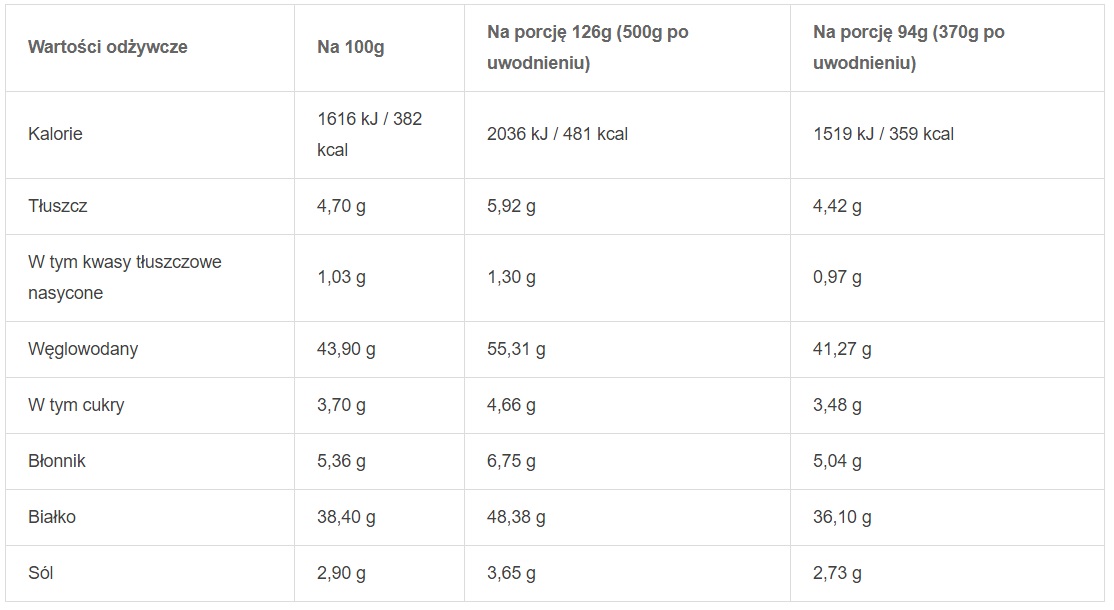Select the '55,31 g' carbohydrates value
This screenshot has width=1114, height=610.
[x=516, y=349]
